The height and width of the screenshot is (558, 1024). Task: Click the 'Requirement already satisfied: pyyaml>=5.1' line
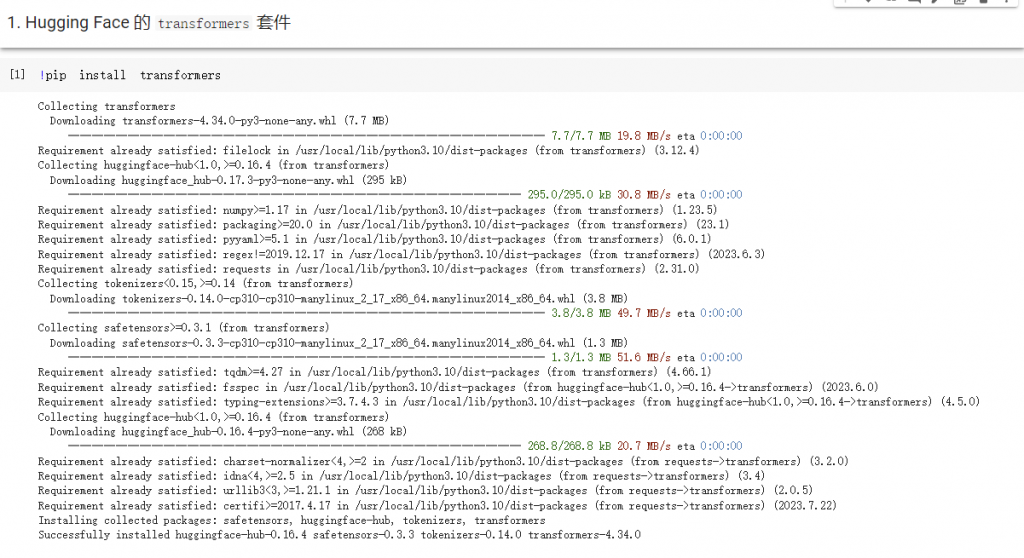(374, 239)
